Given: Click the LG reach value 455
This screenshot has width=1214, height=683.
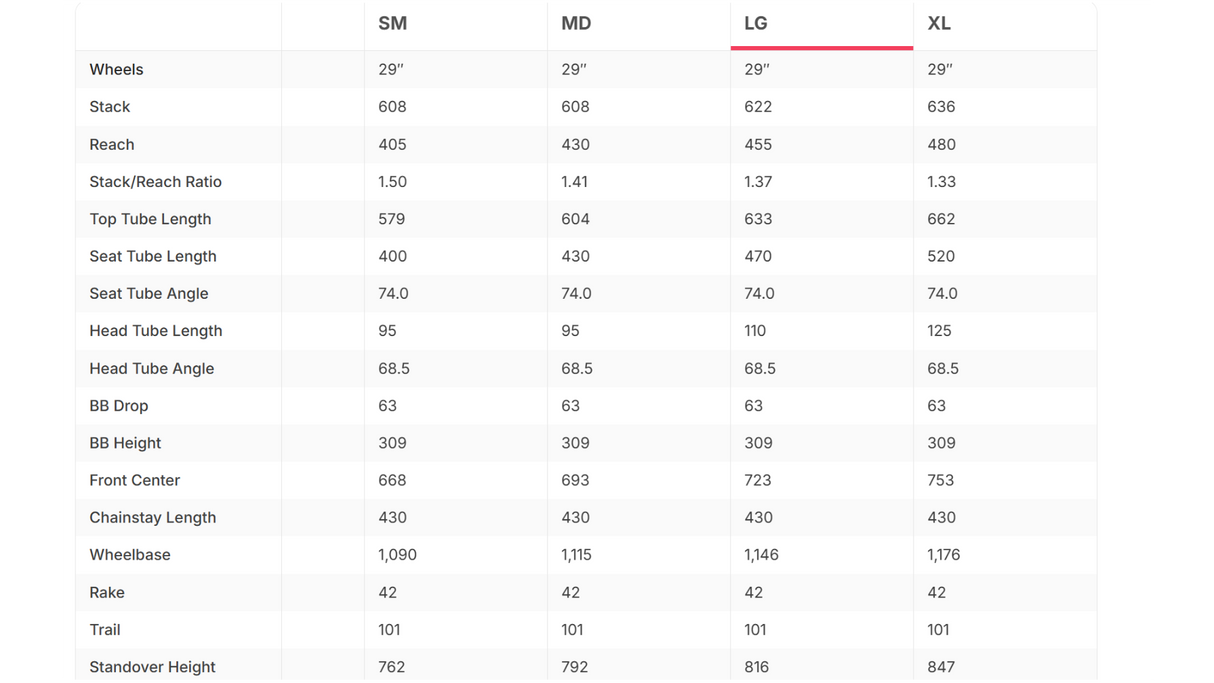Looking at the screenshot, I should 758,145.
